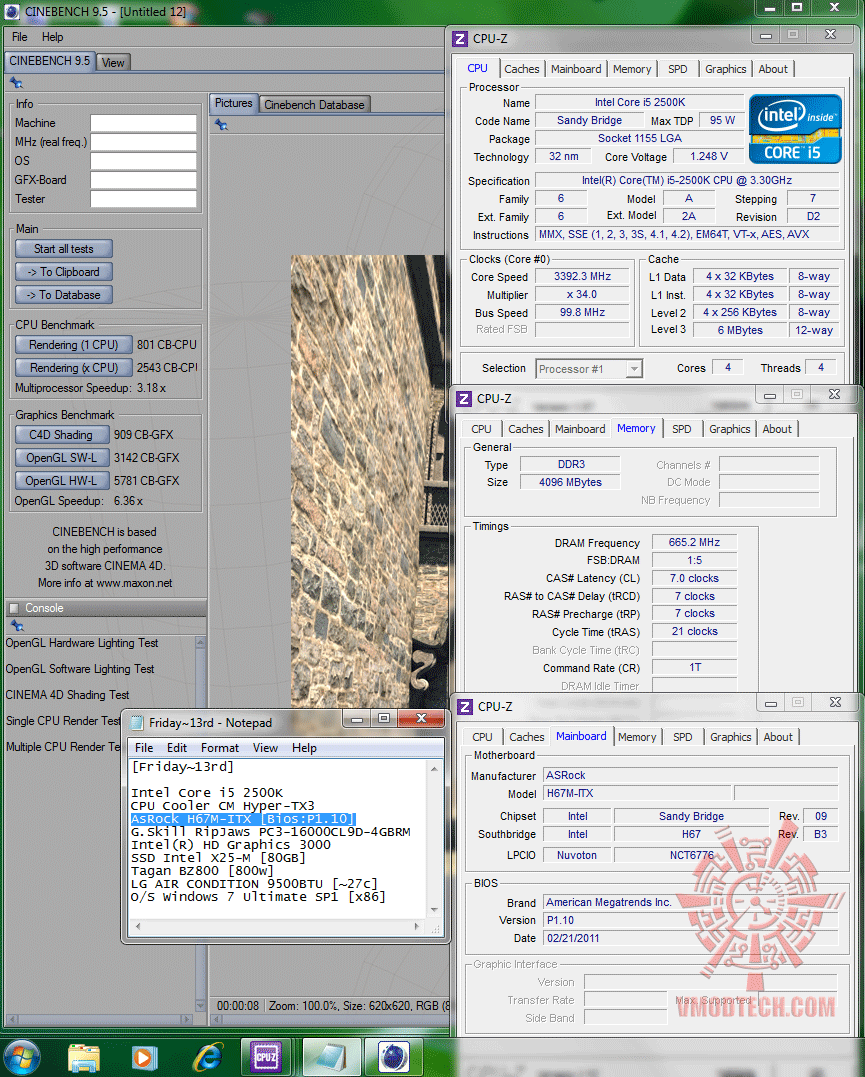
Task: Switch to the Cinebench taskbar button
Action: (394, 1057)
